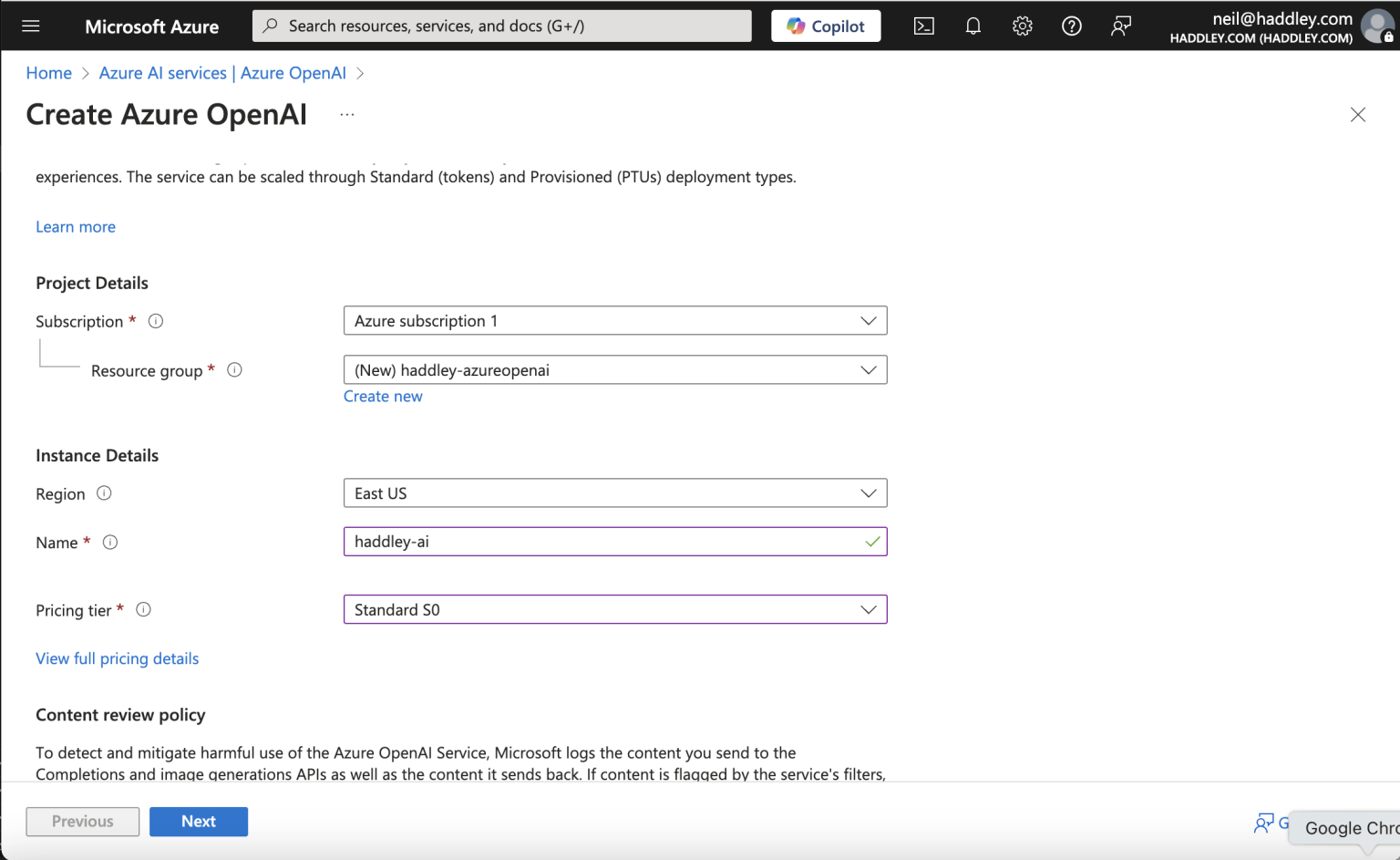
Task: Open the Support and help question icon
Action: 1071,26
